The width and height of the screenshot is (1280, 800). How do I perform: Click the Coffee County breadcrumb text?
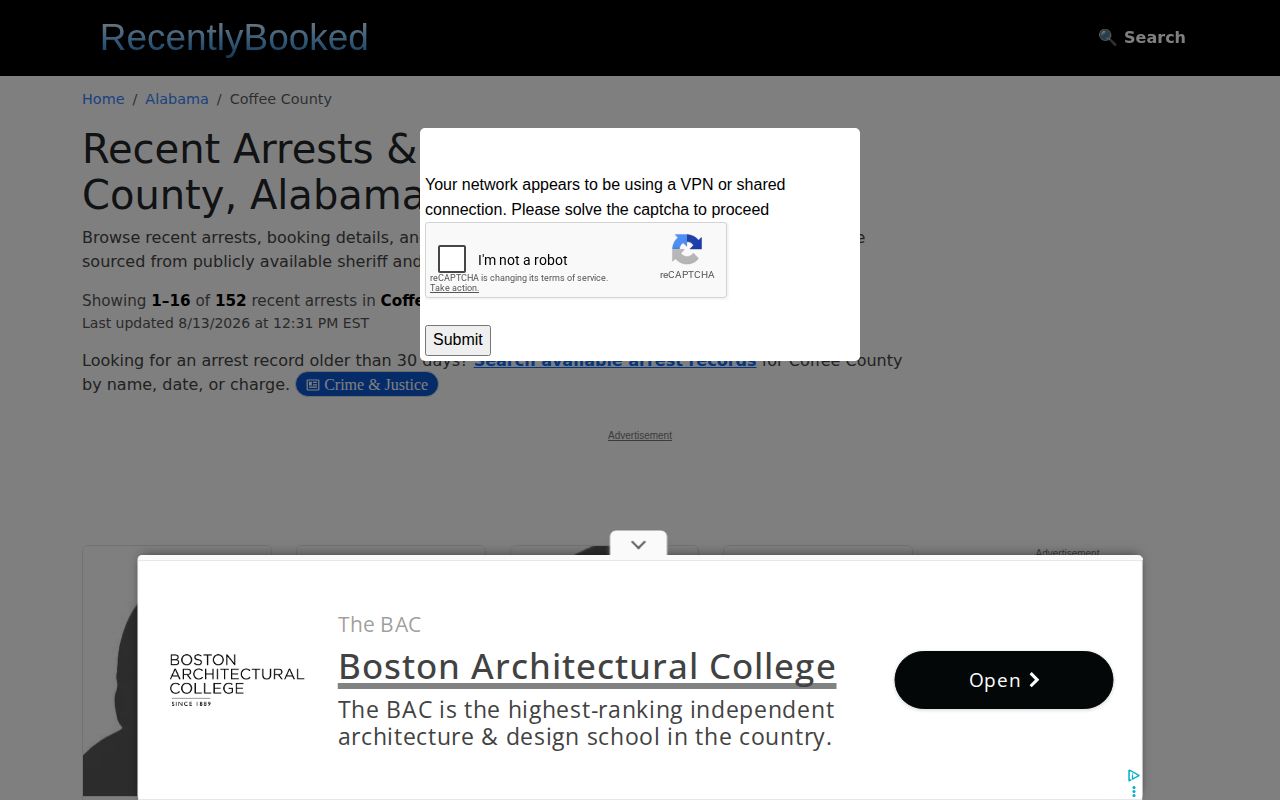pyautogui.click(x=281, y=99)
